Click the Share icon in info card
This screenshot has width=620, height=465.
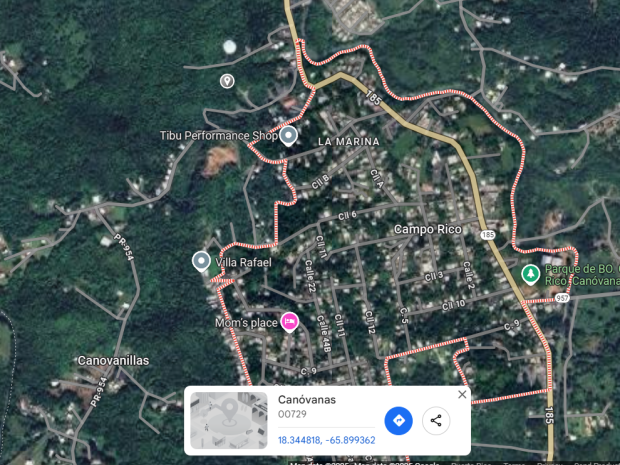pos(436,420)
